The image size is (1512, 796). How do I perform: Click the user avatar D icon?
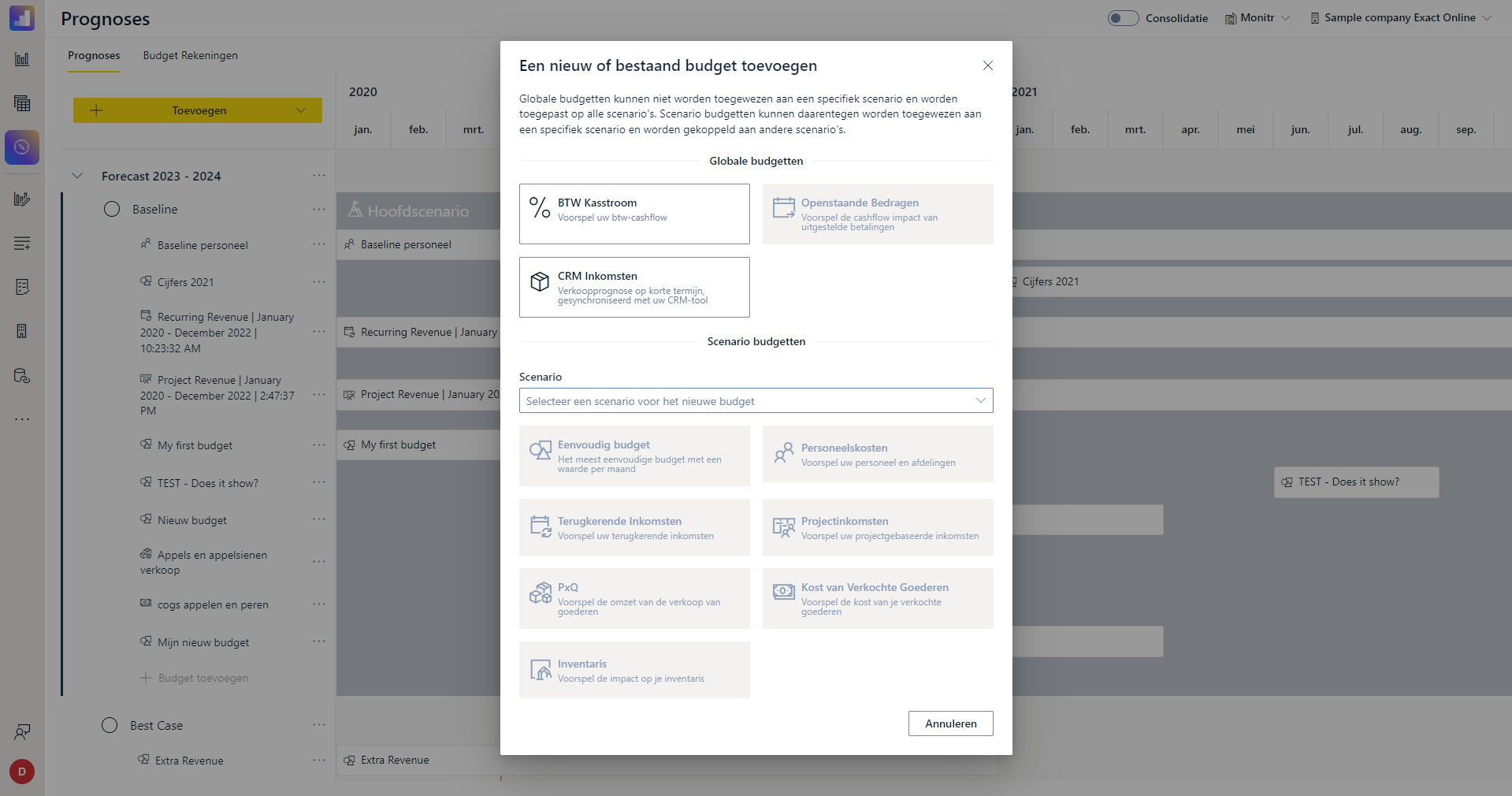coord(22,772)
